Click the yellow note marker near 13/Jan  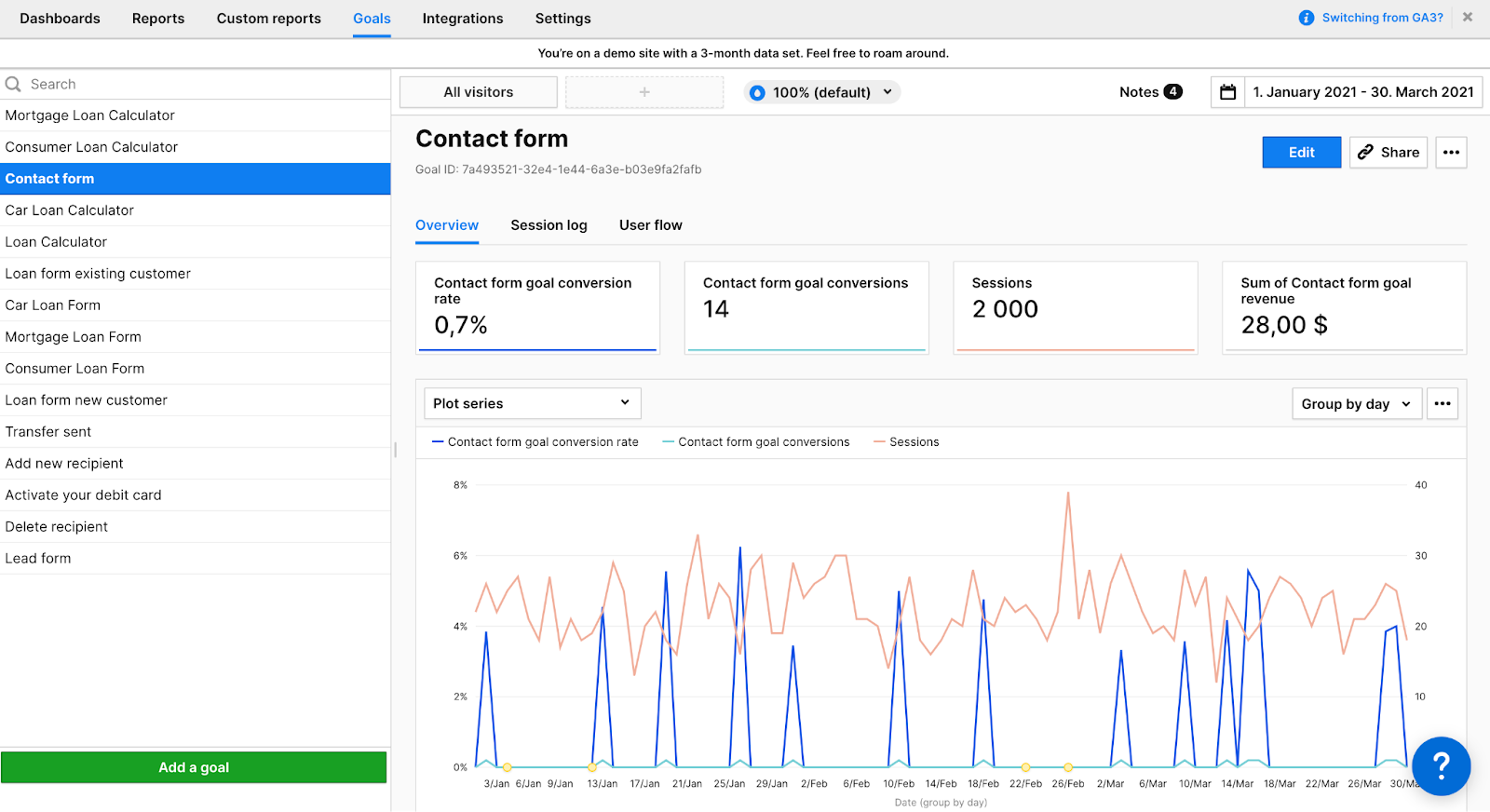pyautogui.click(x=592, y=767)
